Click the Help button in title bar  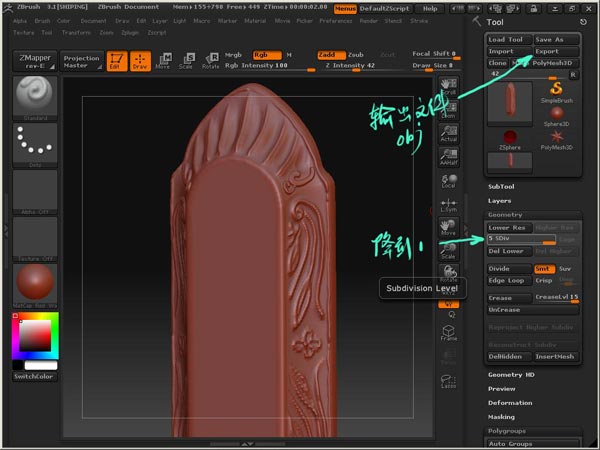(x=430, y=8)
